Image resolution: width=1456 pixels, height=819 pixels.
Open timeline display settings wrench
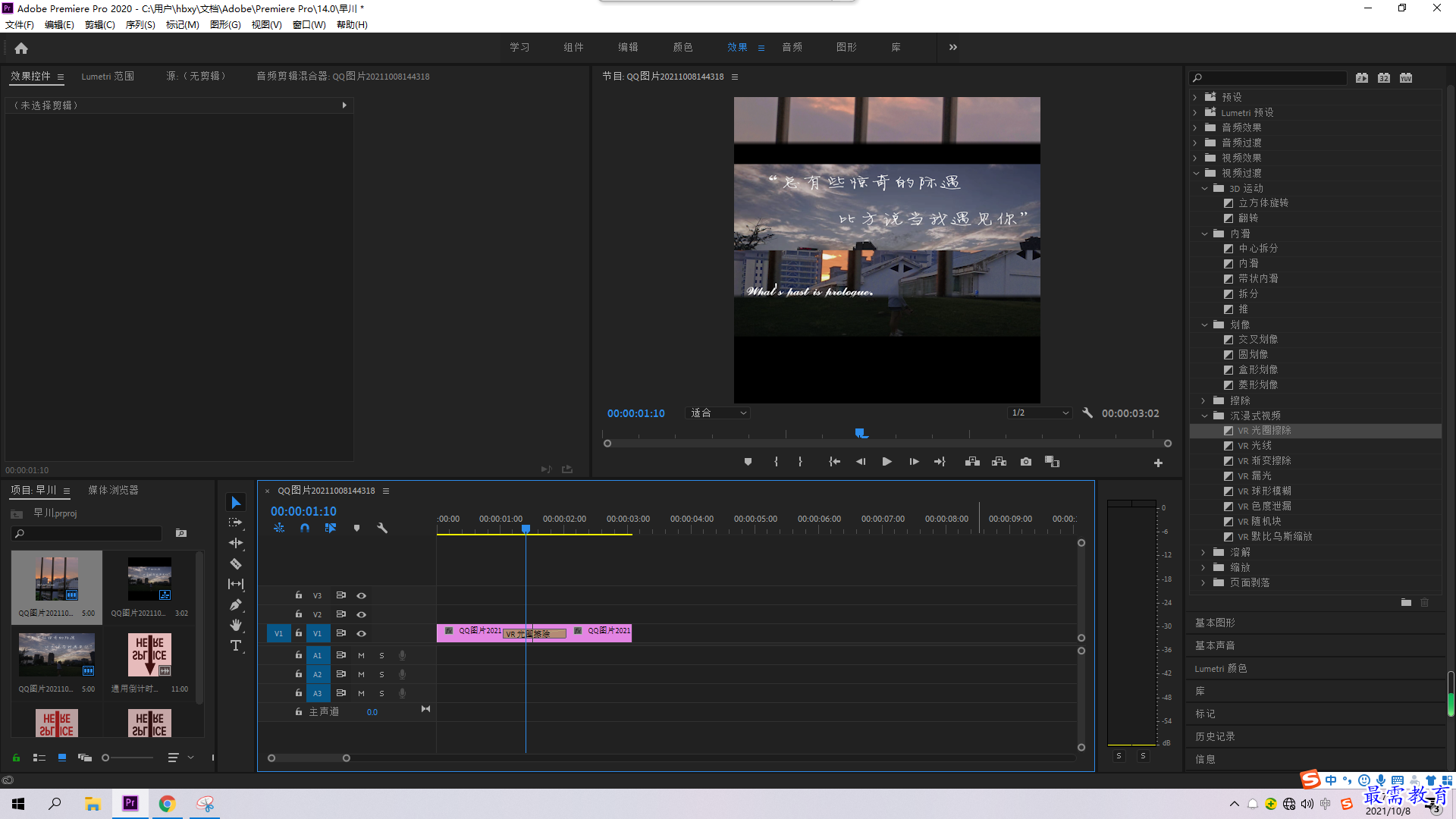[382, 528]
